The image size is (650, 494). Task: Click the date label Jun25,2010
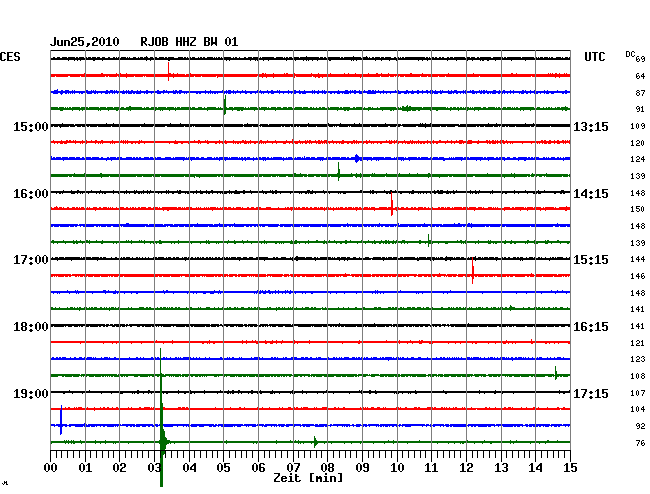pos(85,42)
